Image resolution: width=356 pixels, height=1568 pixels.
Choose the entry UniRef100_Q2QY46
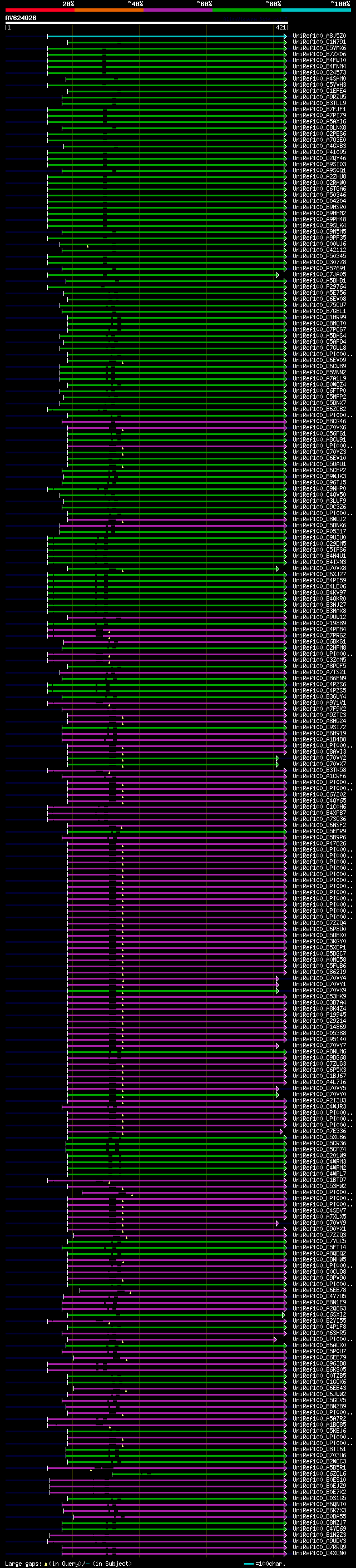point(319,159)
